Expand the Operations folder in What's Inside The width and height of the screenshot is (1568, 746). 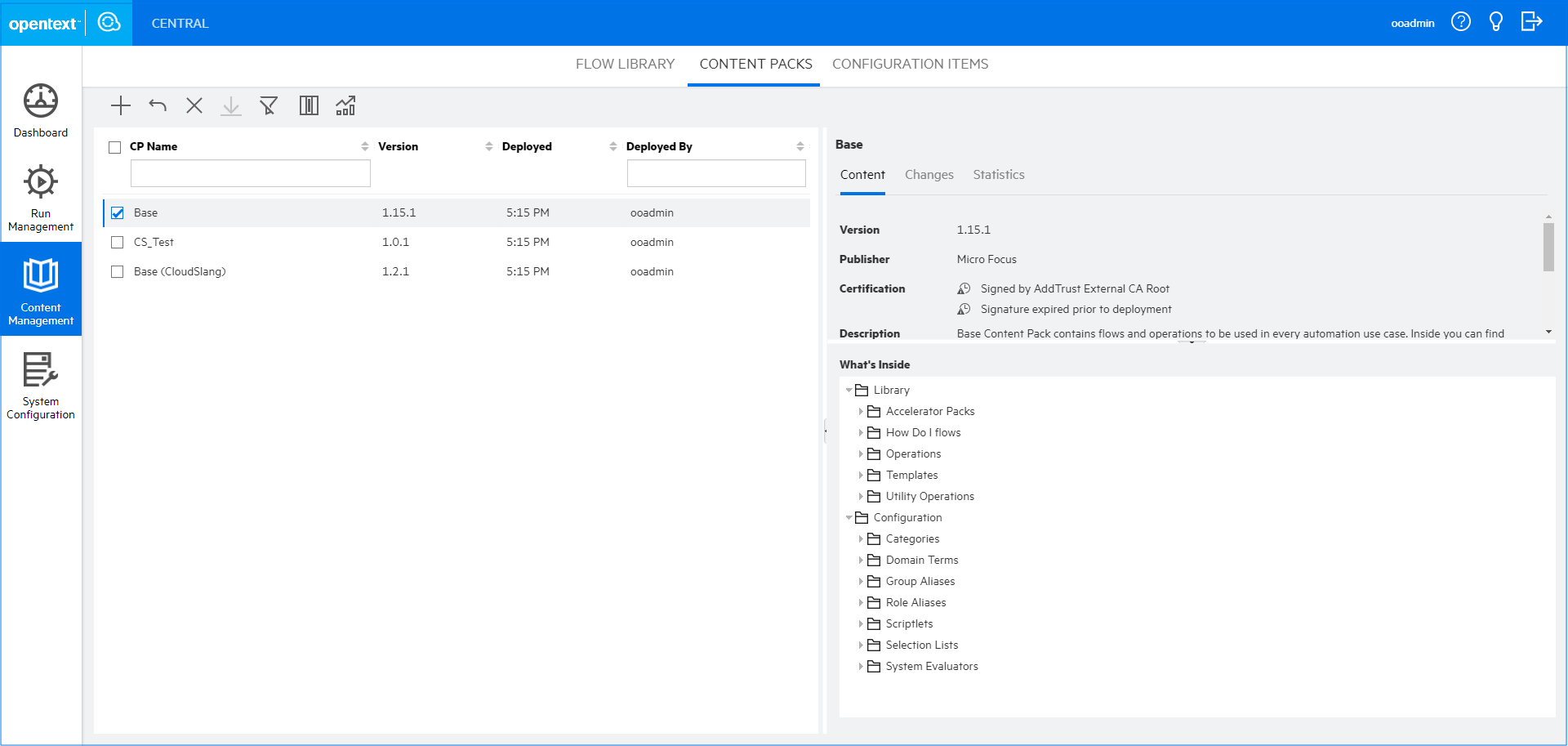[862, 453]
